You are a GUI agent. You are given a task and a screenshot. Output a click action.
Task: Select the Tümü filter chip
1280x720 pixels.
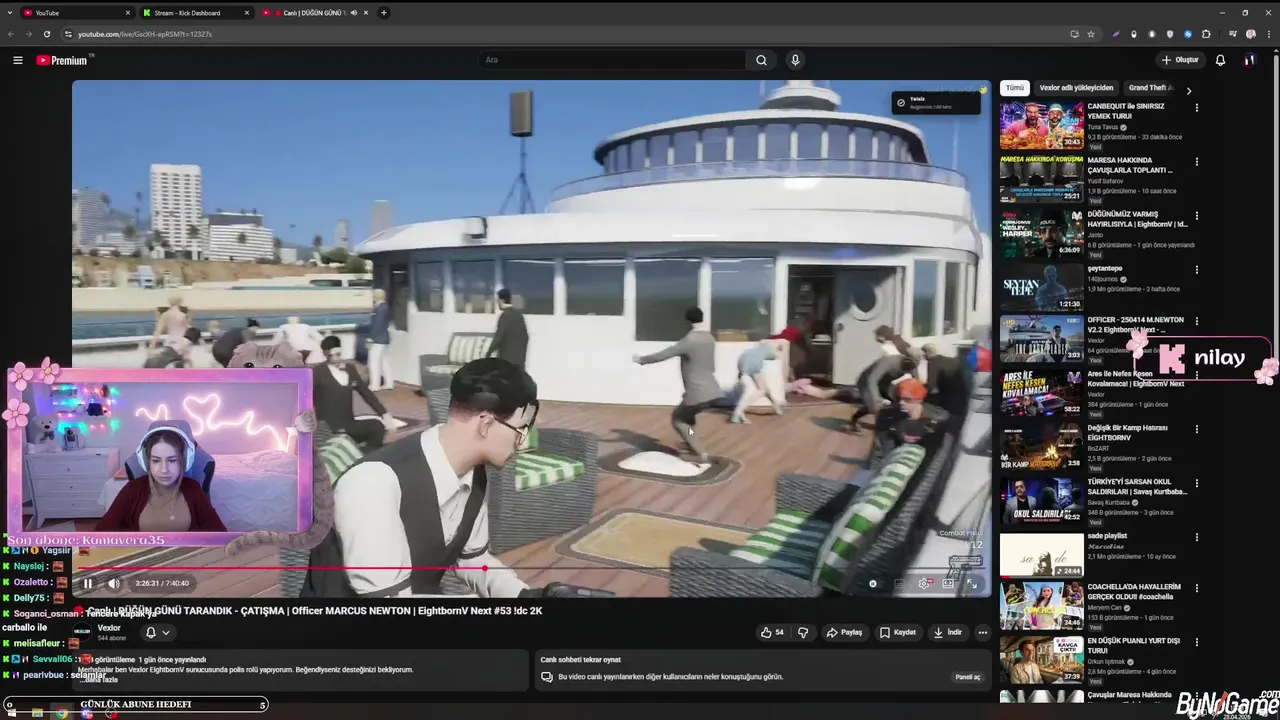1015,88
